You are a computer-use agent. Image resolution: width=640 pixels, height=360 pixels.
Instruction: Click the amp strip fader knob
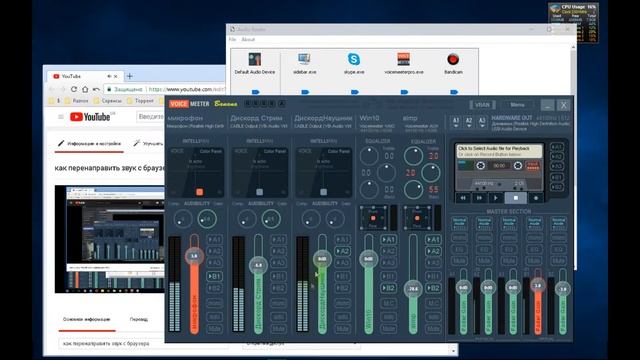click(413, 289)
